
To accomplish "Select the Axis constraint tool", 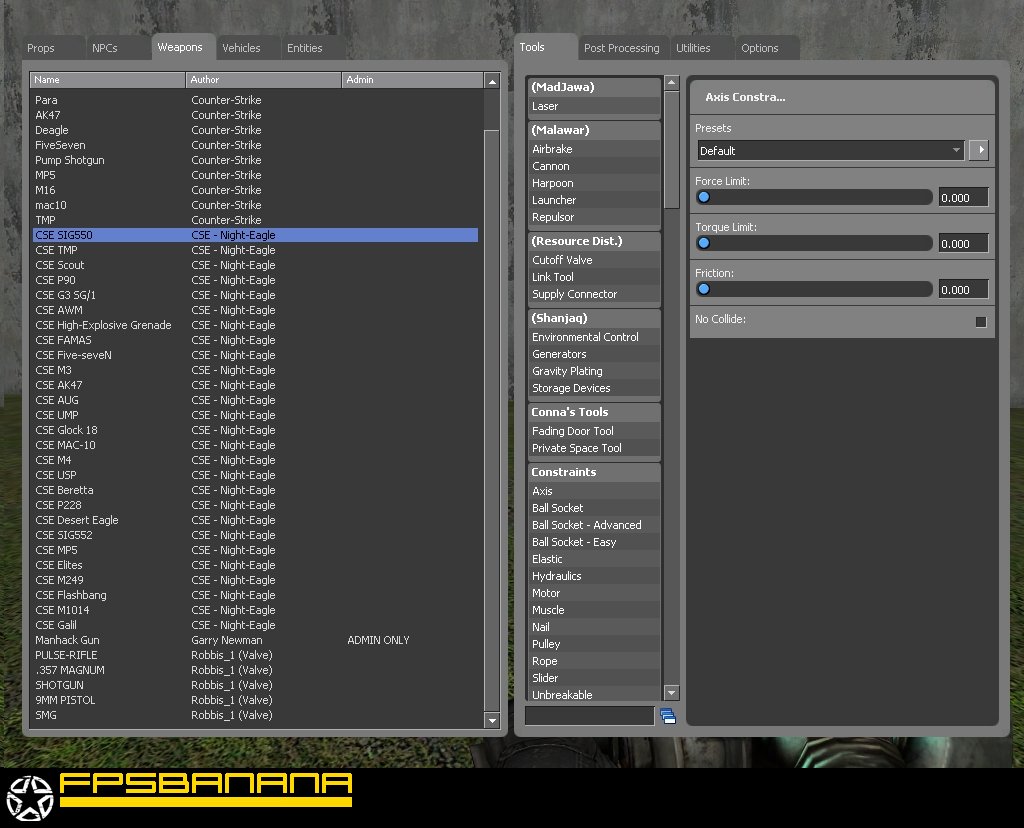I will [594, 491].
